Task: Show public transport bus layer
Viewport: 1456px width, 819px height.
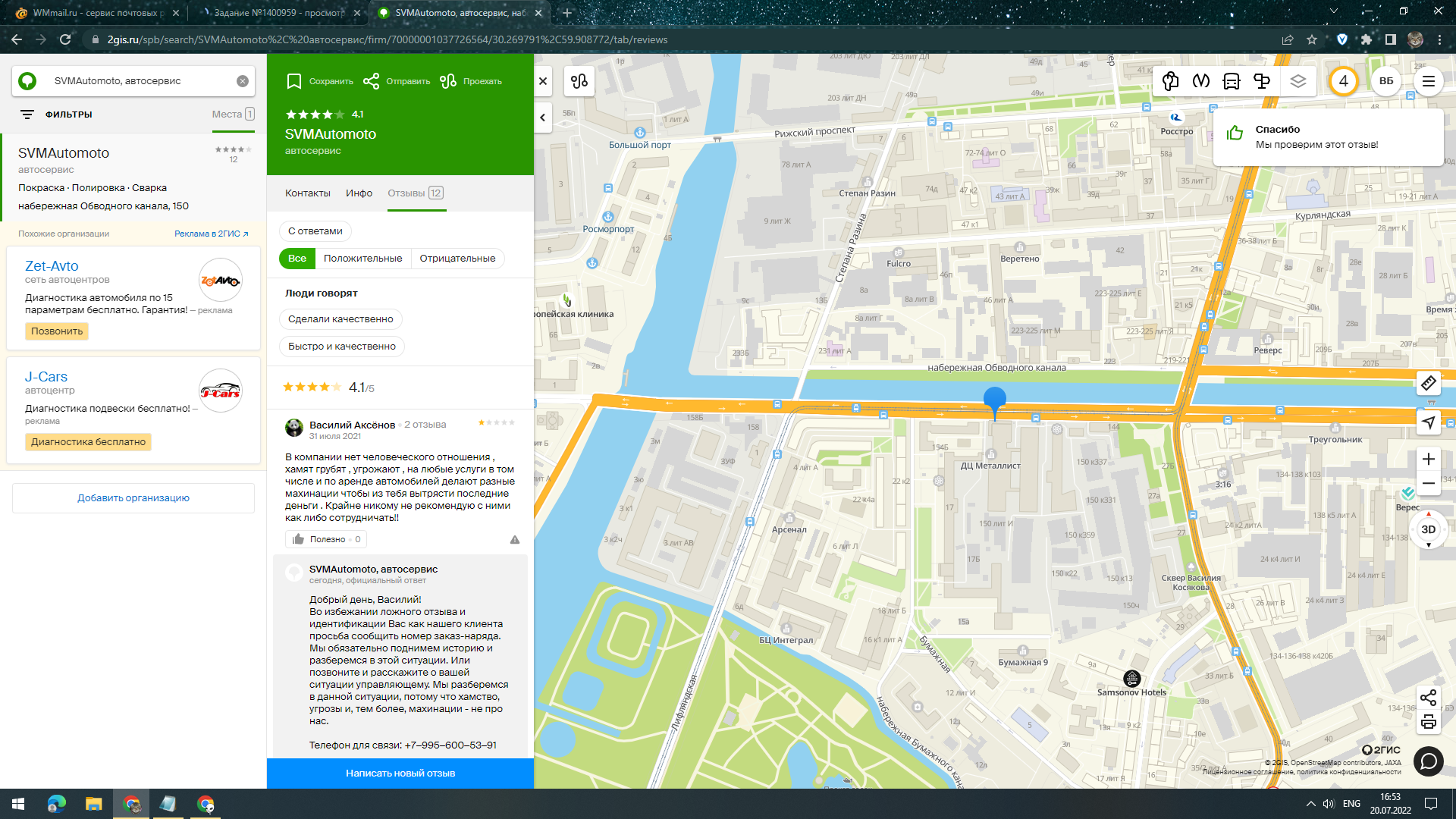Action: point(1232,81)
